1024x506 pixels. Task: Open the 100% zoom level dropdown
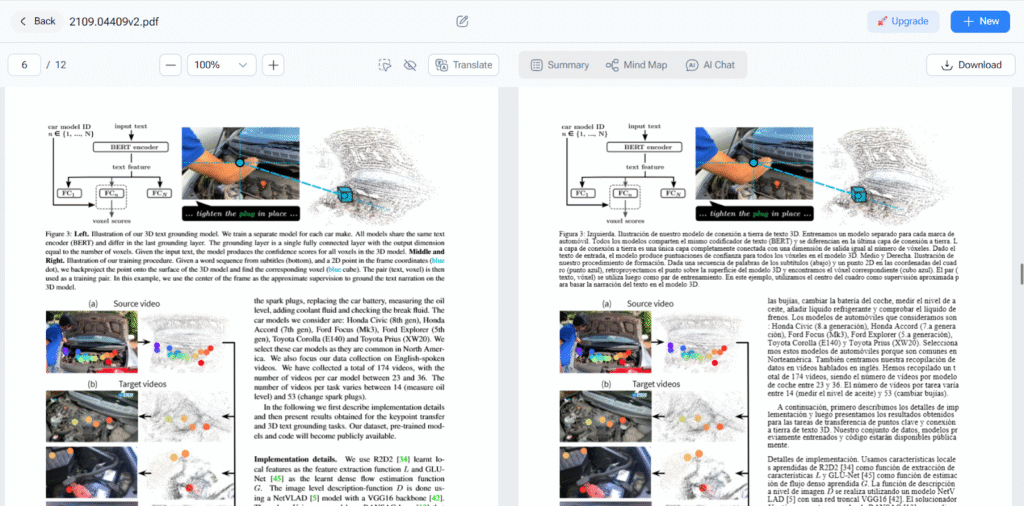click(x=221, y=65)
